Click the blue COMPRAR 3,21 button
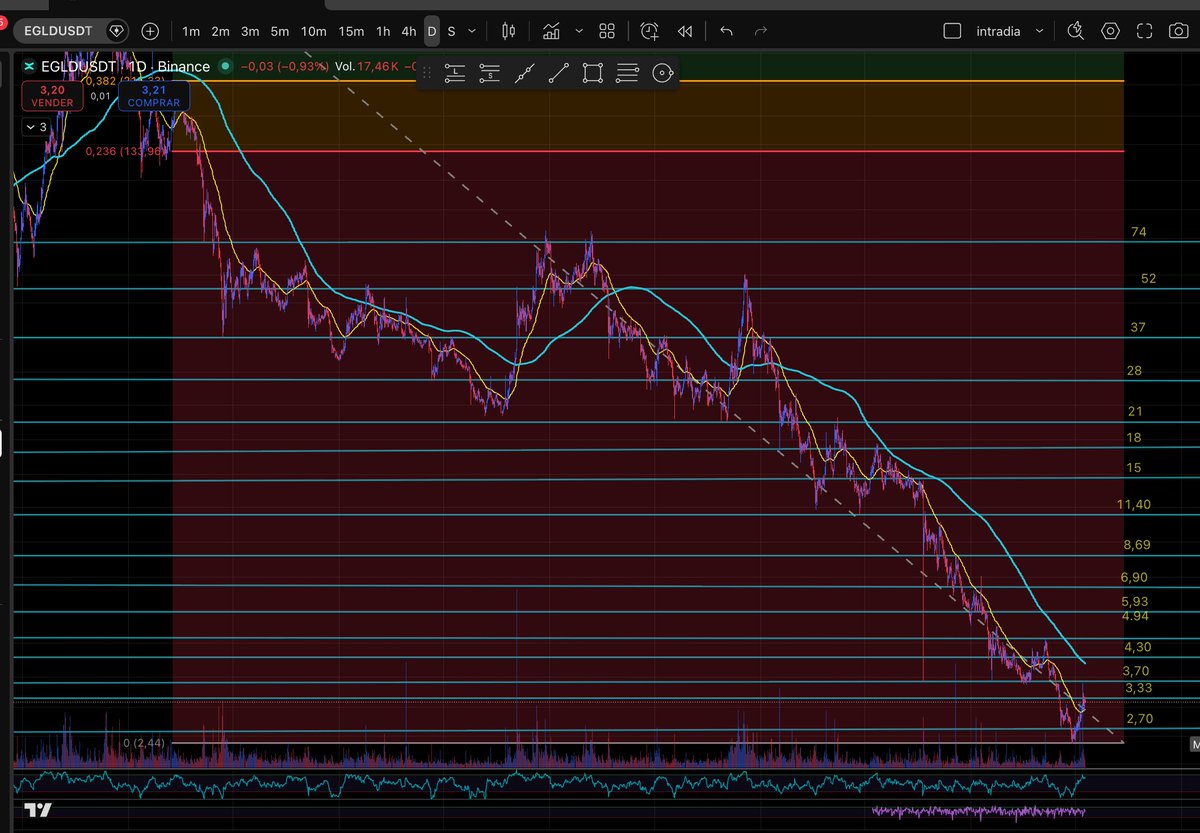This screenshot has width=1200, height=833. point(154,95)
